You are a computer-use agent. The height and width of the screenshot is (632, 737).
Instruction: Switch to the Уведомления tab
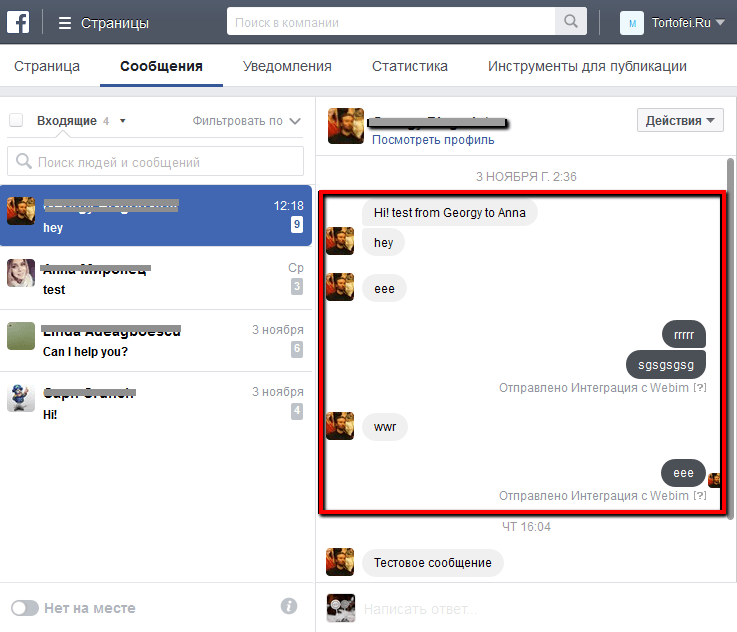(x=287, y=67)
